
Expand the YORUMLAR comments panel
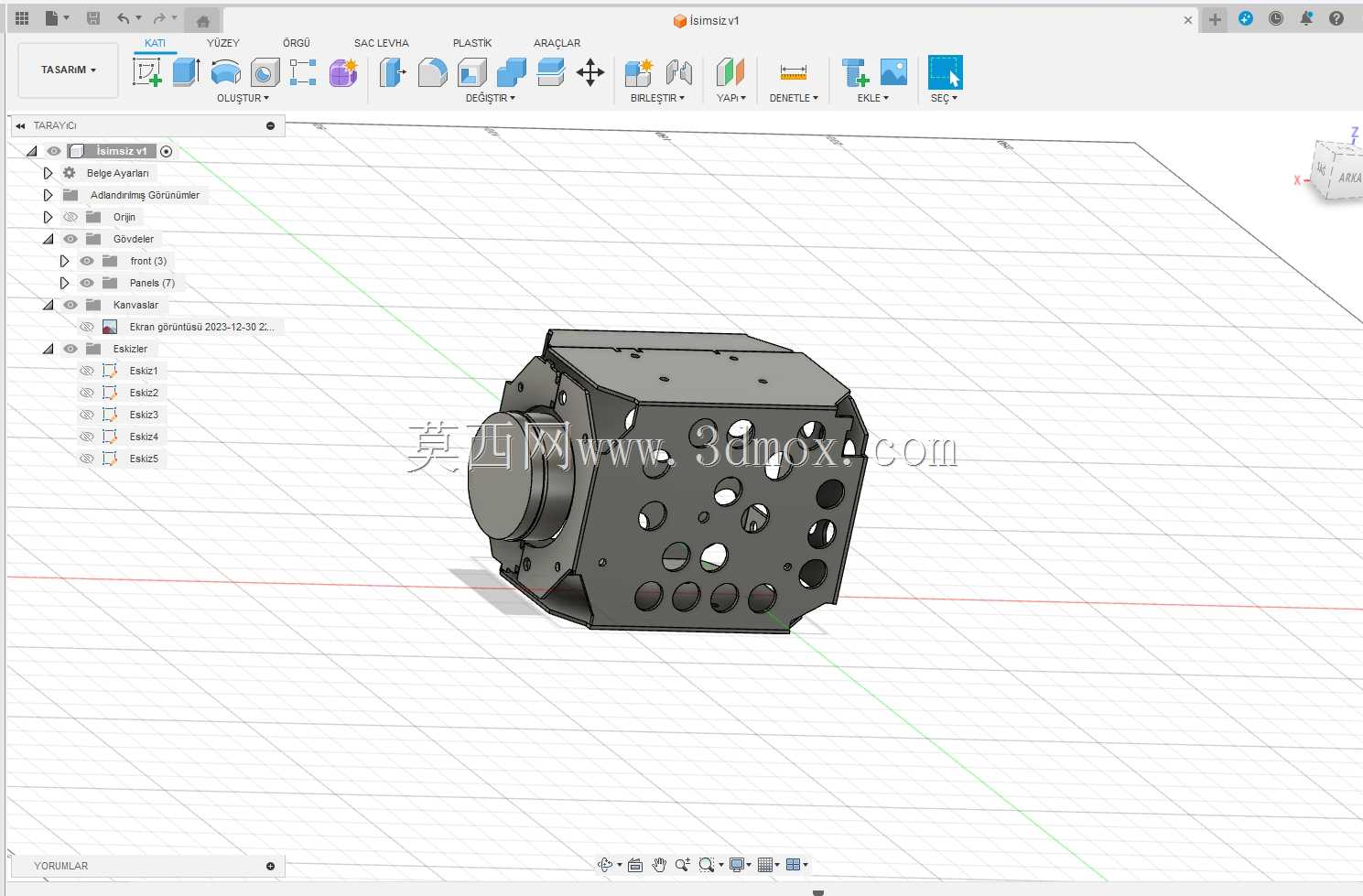[x=270, y=866]
